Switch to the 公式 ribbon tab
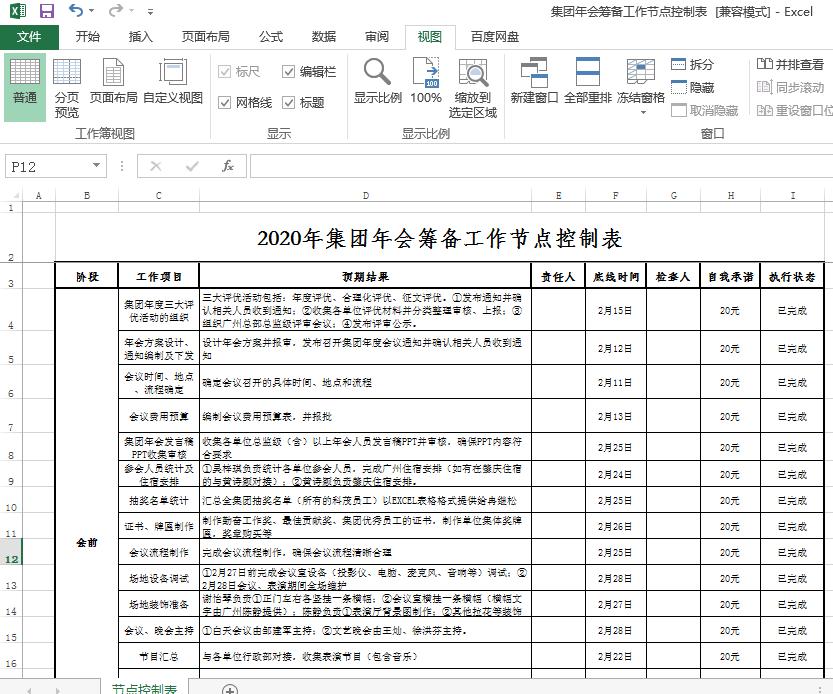 pyautogui.click(x=269, y=36)
